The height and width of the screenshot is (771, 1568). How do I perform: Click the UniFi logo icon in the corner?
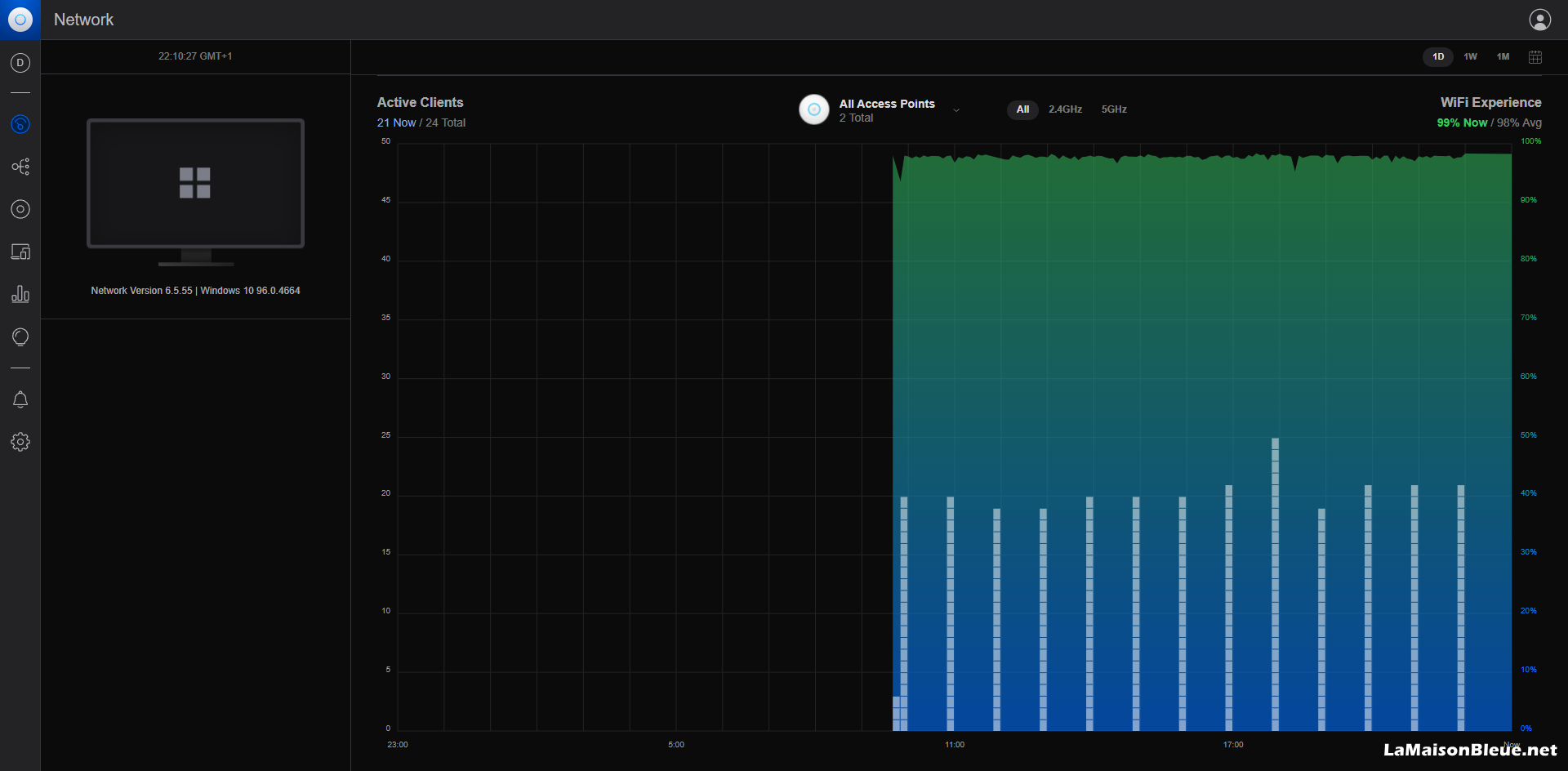tap(20, 20)
